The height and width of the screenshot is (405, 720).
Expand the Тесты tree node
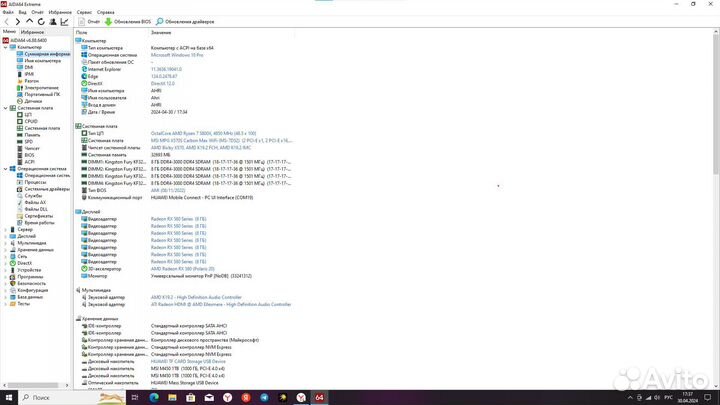pos(6,304)
